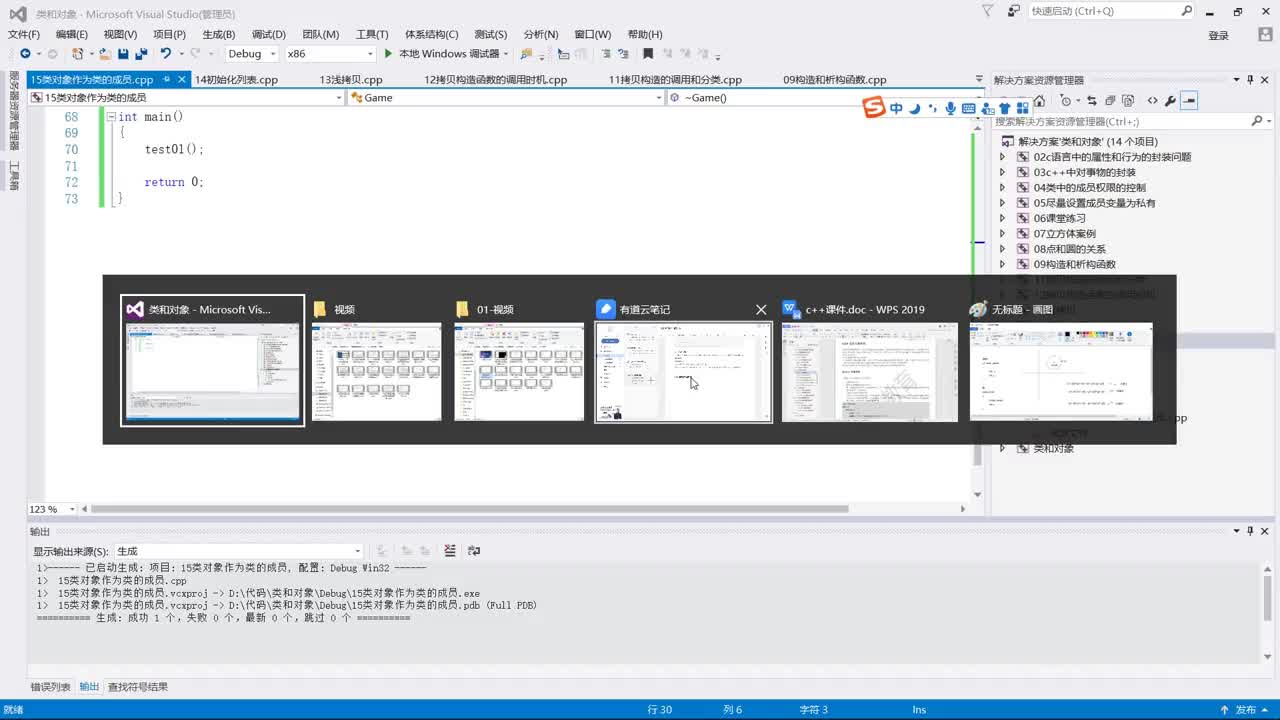Click the feedback notification icon near quick launch
The width and height of the screenshot is (1280, 720).
click(x=1014, y=11)
